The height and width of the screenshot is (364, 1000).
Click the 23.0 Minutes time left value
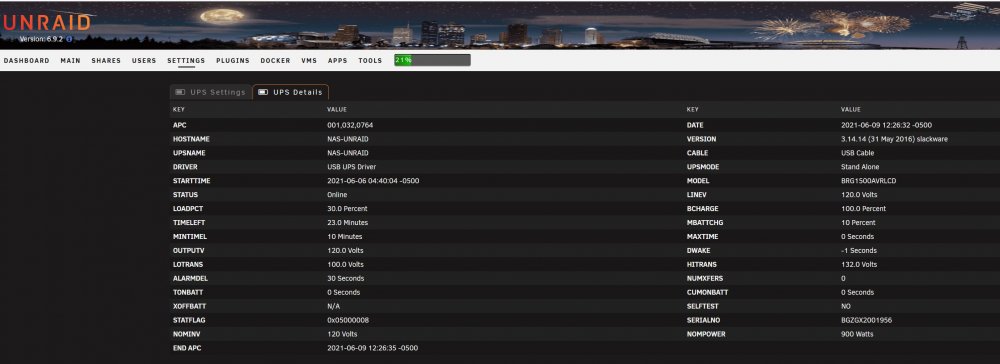tap(348, 222)
